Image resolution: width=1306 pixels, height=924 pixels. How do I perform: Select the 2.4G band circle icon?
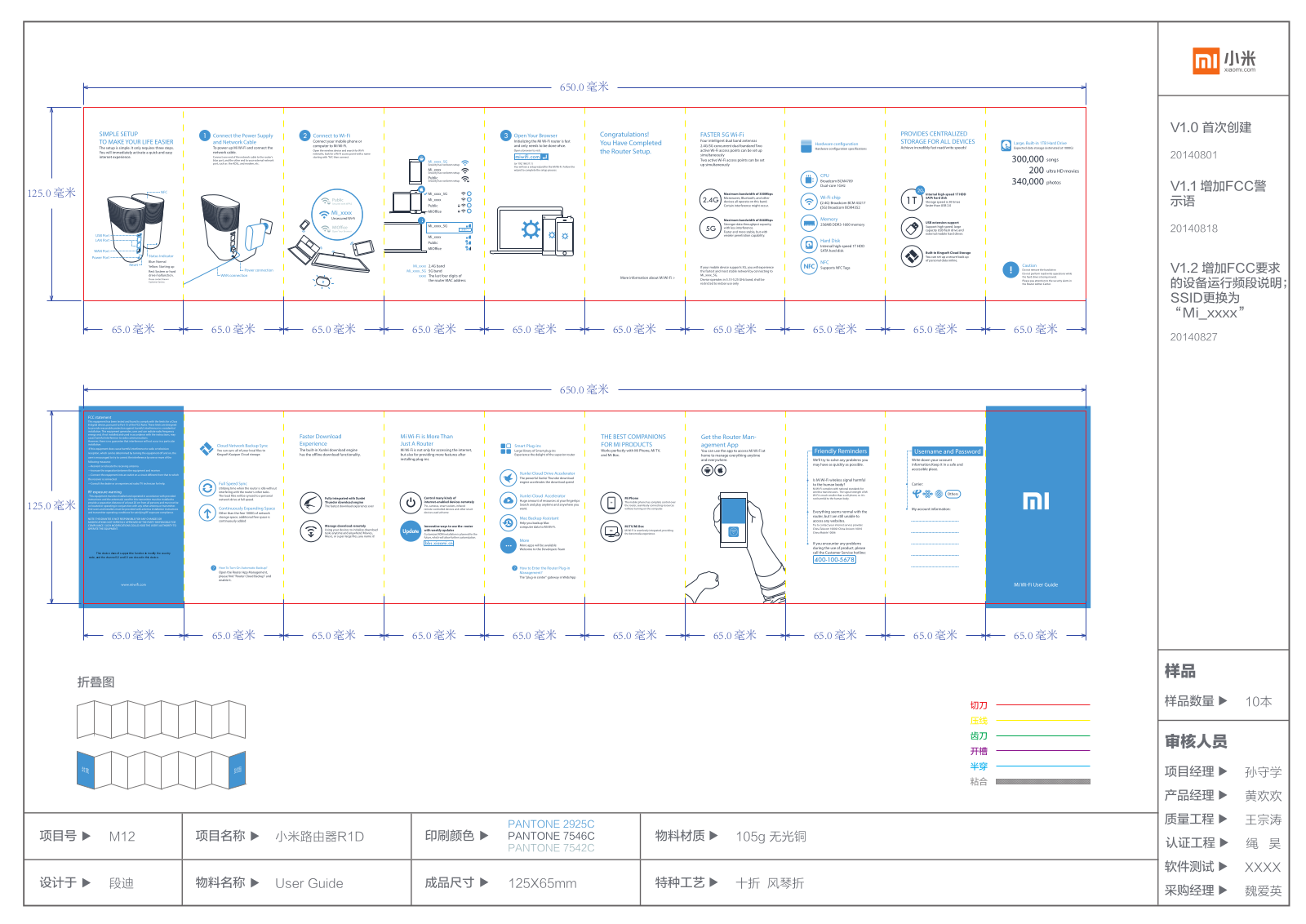pyautogui.click(x=711, y=199)
